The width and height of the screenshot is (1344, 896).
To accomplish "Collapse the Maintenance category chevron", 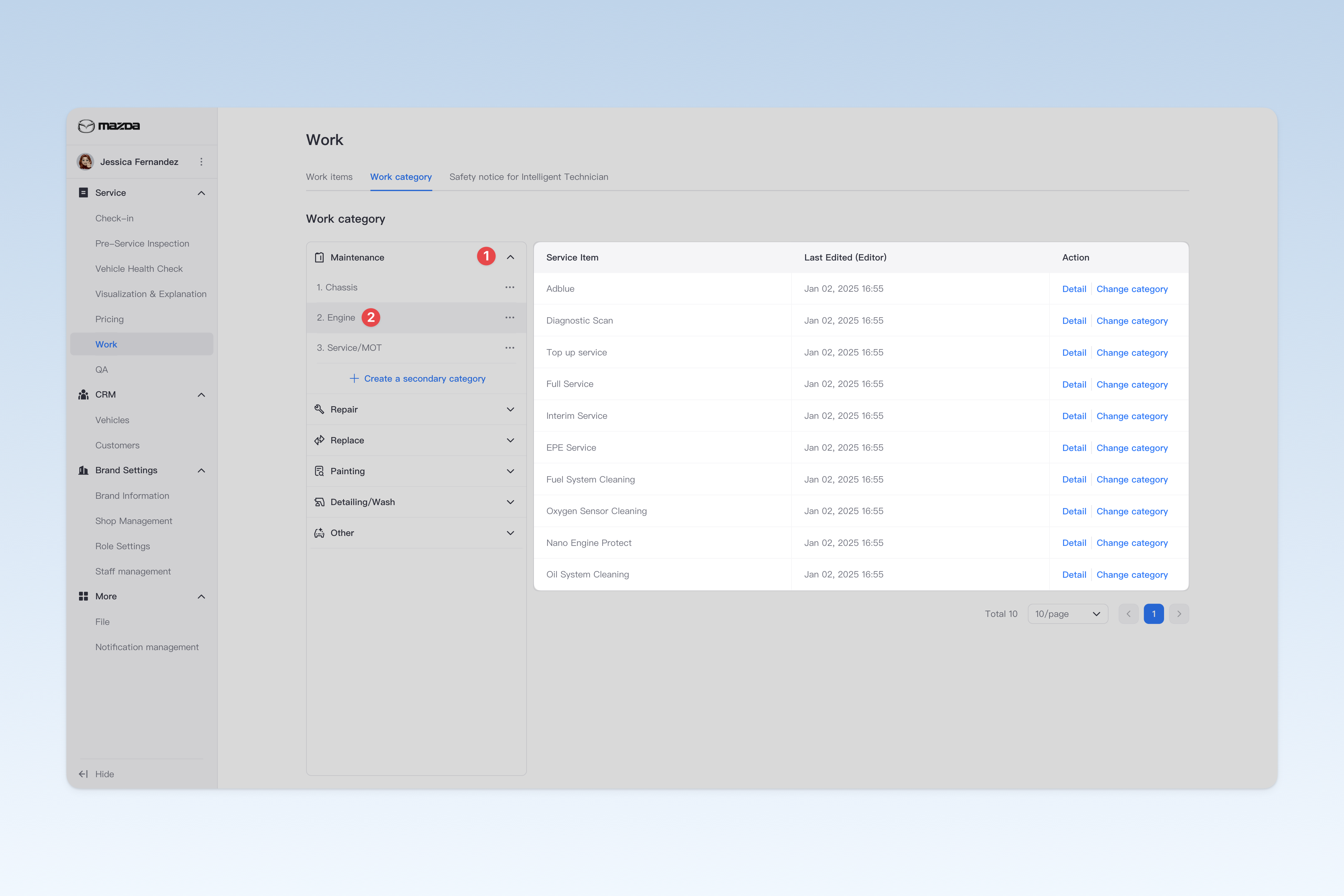I will coord(510,257).
